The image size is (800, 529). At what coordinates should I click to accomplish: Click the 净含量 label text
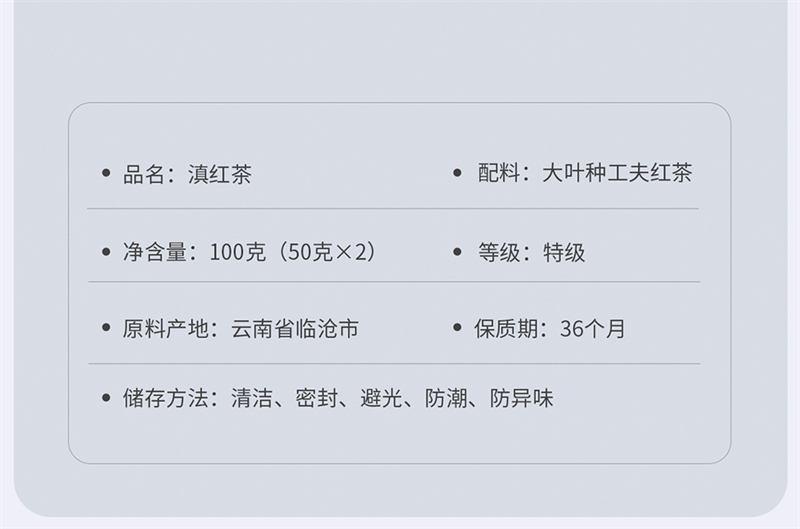pos(155,252)
